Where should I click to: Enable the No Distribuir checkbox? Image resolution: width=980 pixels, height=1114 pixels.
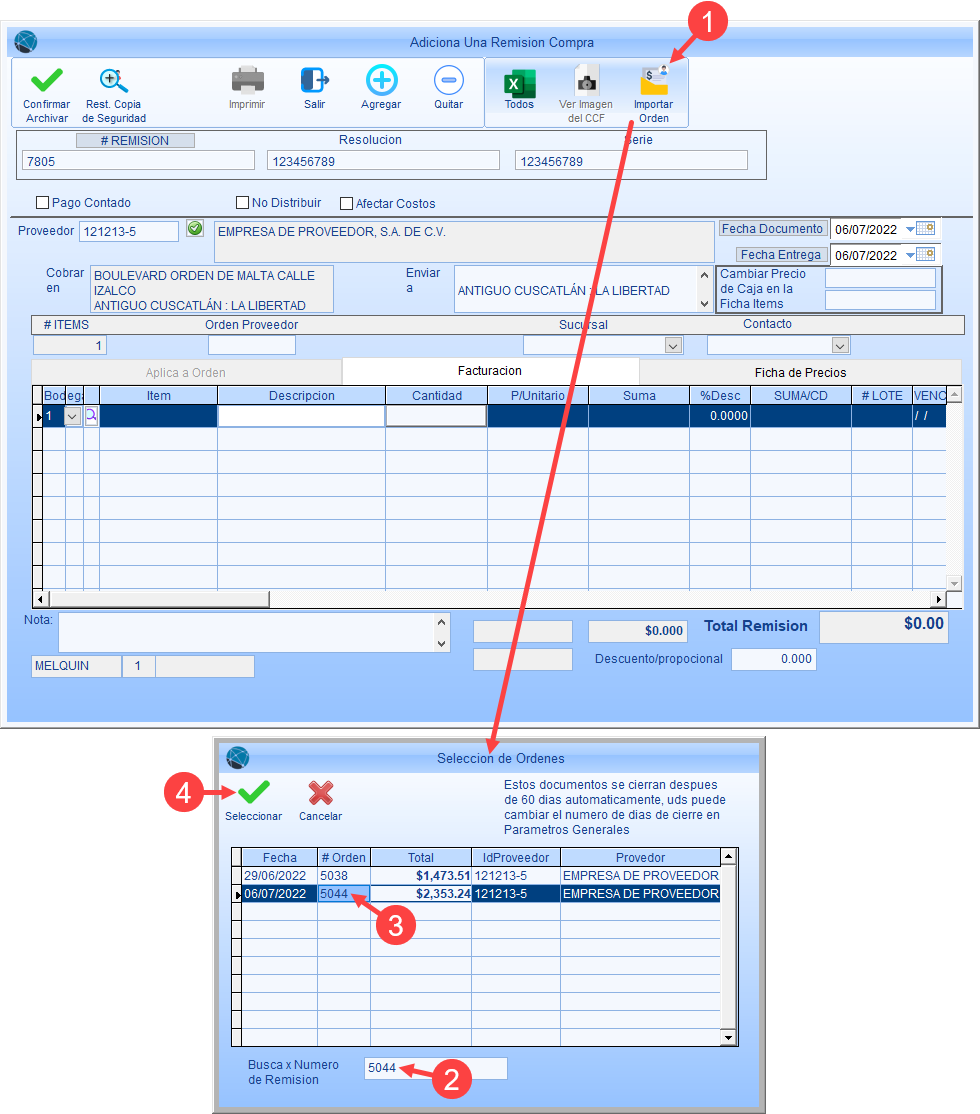click(x=242, y=202)
